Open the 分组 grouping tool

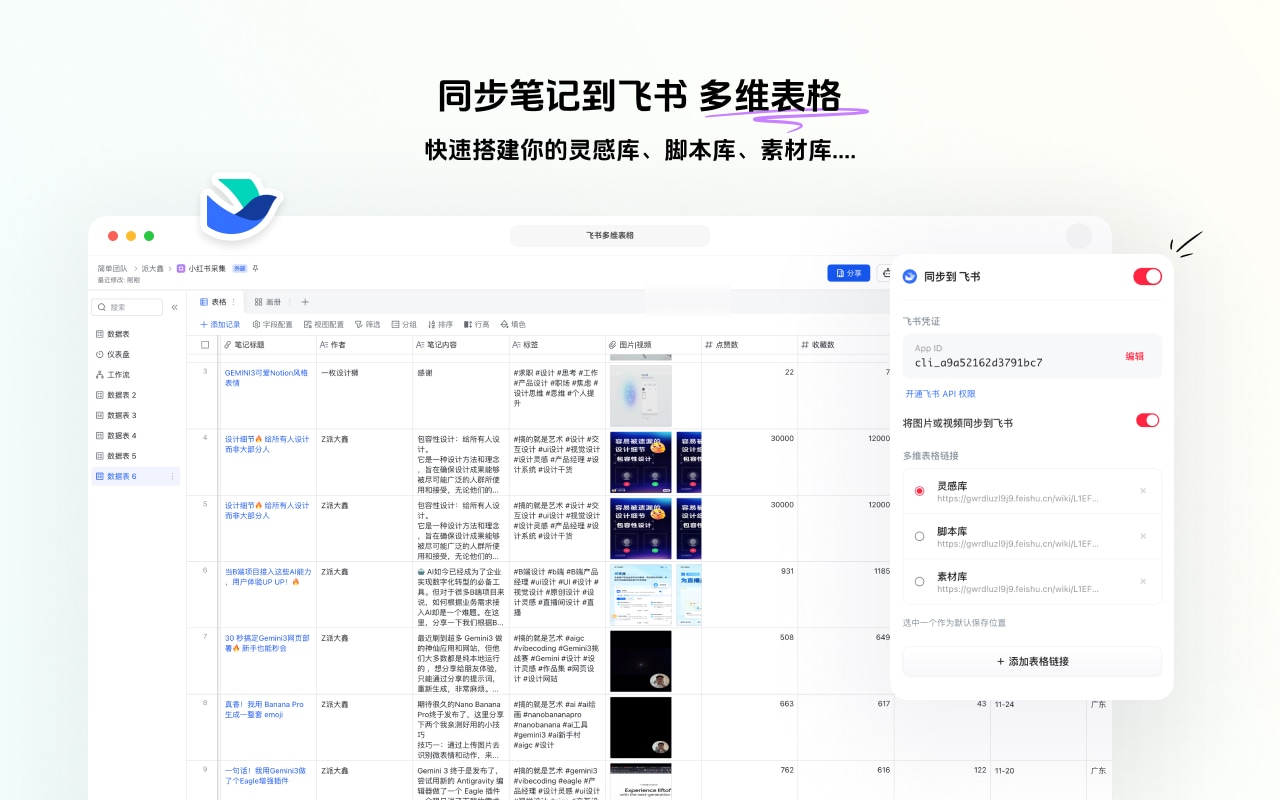[404, 324]
